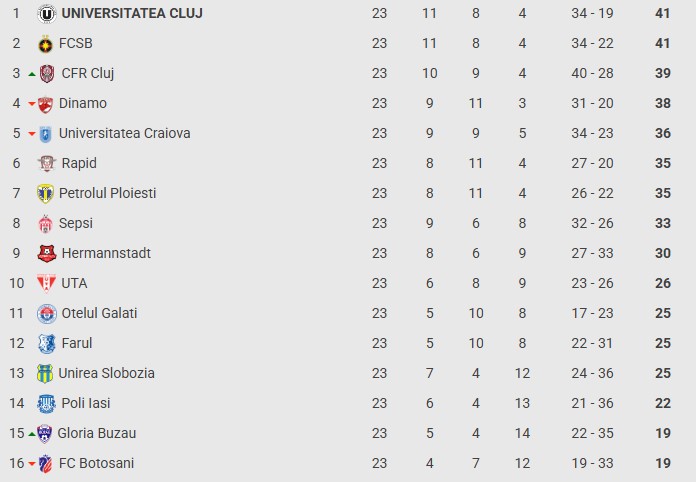Click the Universitatea Cluj team name

(x=132, y=13)
